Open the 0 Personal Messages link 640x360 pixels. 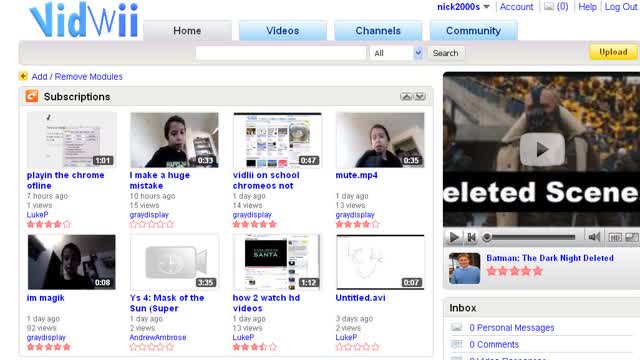512,328
